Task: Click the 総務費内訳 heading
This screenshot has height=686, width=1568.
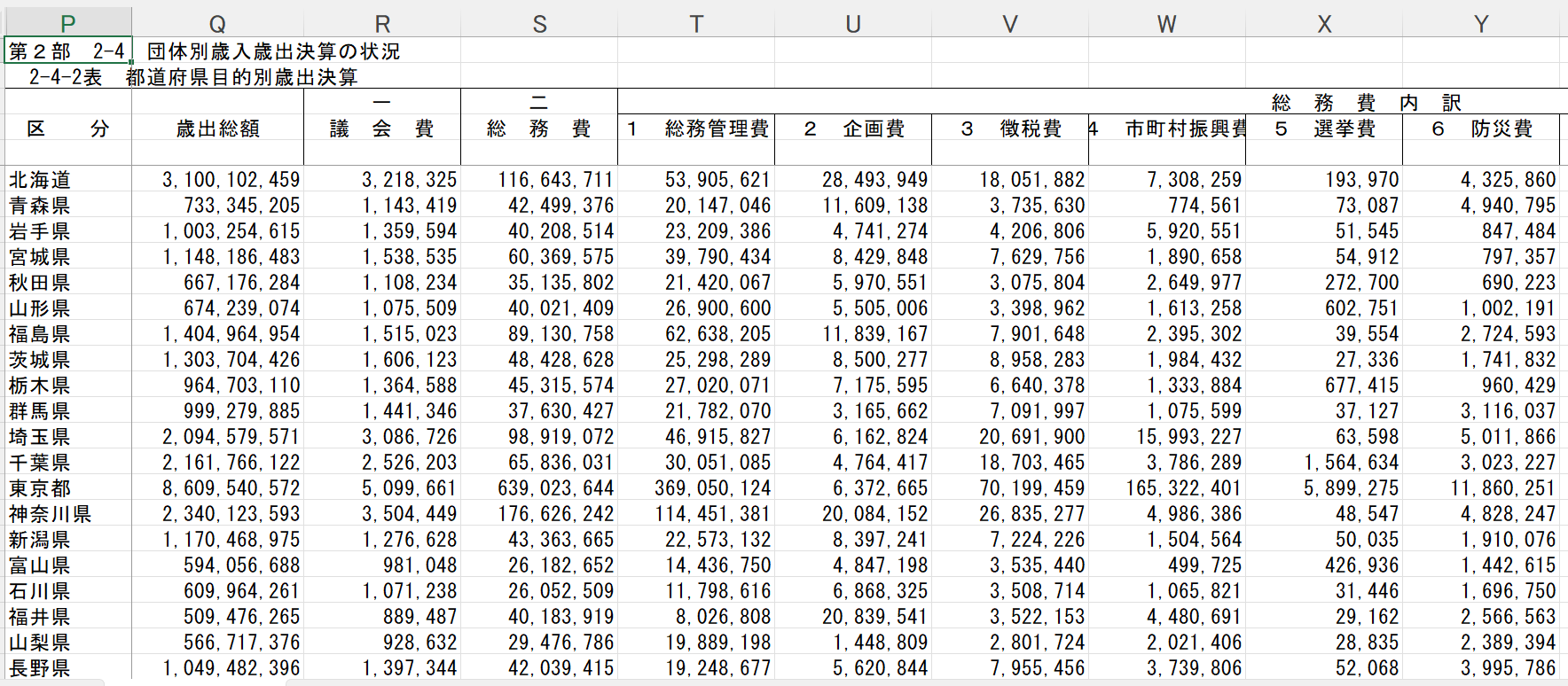Action: pyautogui.click(x=1366, y=102)
